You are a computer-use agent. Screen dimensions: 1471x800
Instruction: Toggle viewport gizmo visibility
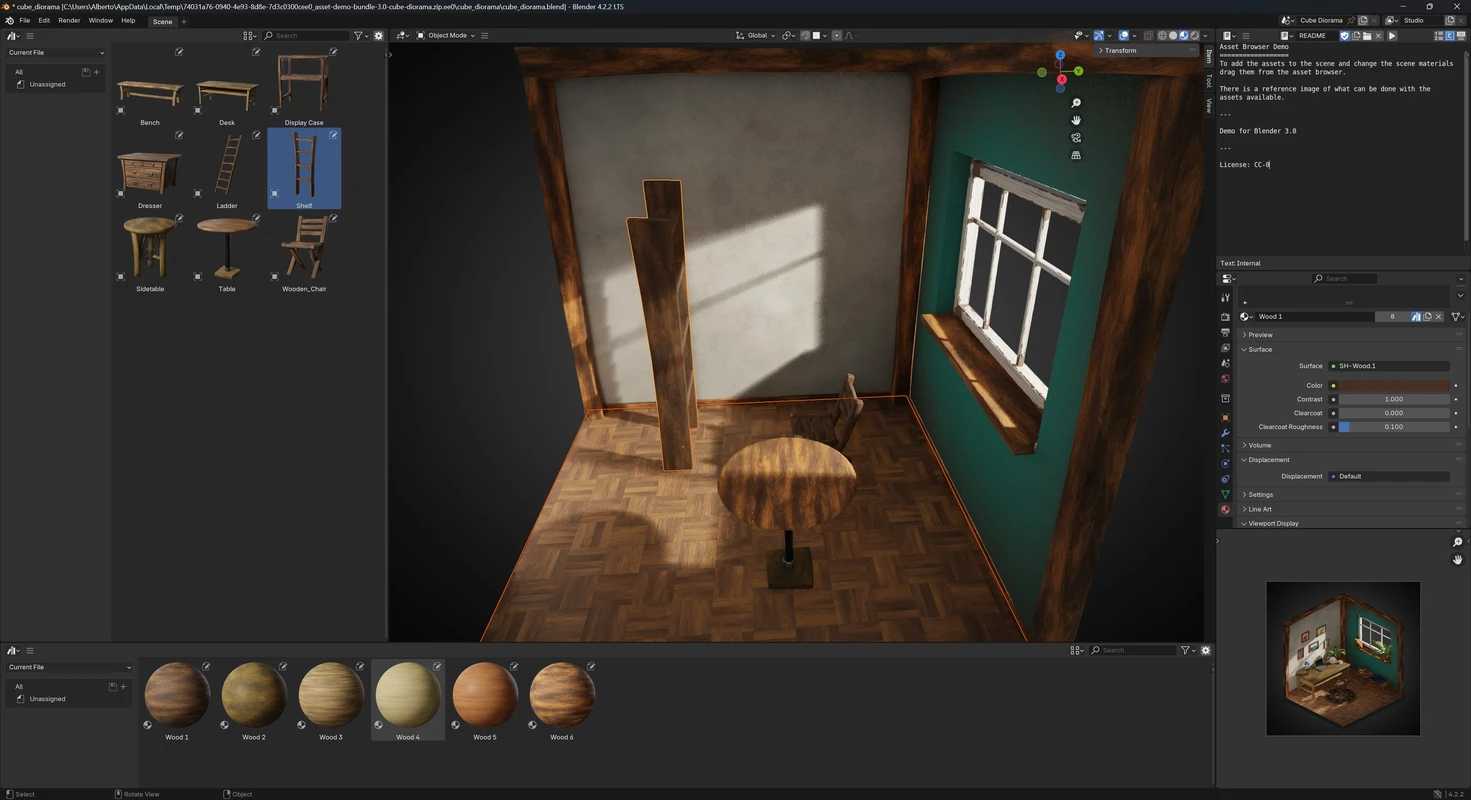tap(1099, 36)
